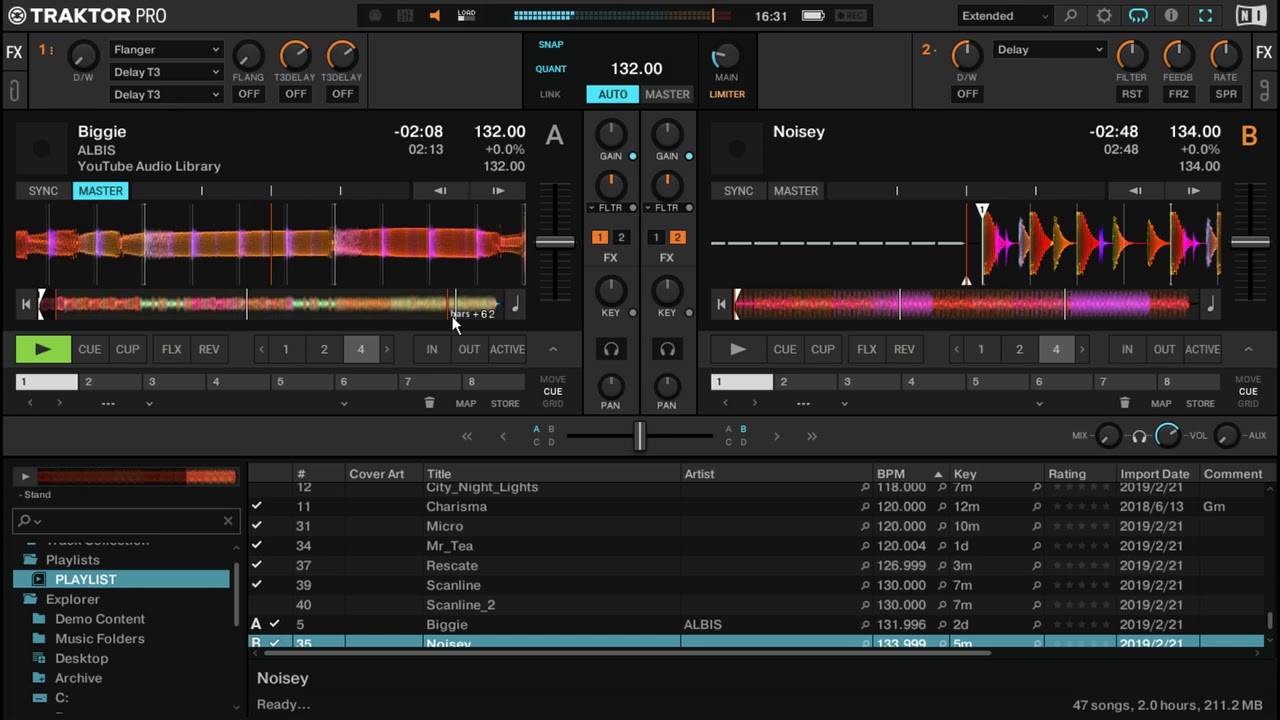Toggle QUANT quantize mode
This screenshot has height=720, width=1280.
551,69
